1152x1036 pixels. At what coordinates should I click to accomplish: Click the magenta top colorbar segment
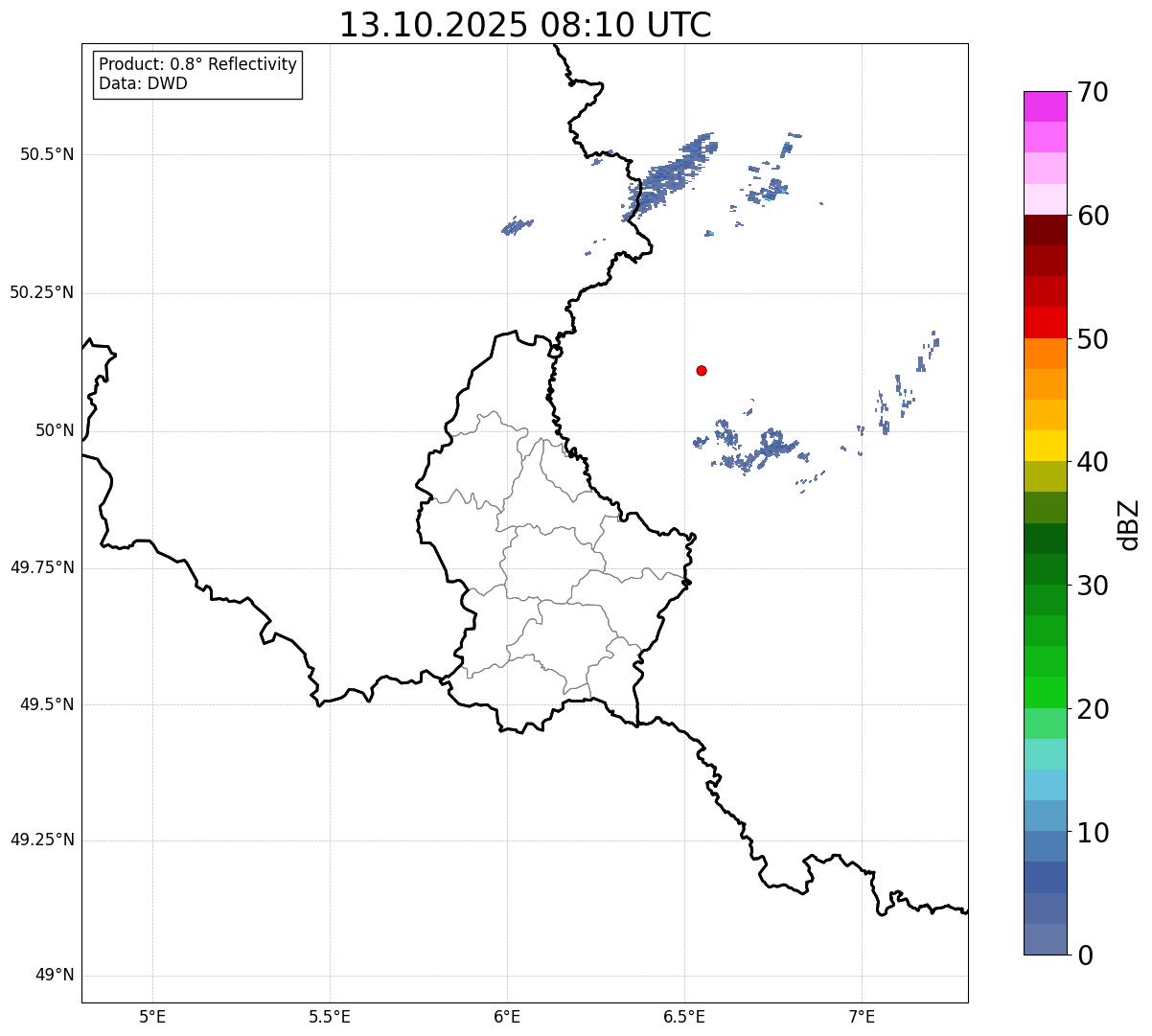(1046, 106)
